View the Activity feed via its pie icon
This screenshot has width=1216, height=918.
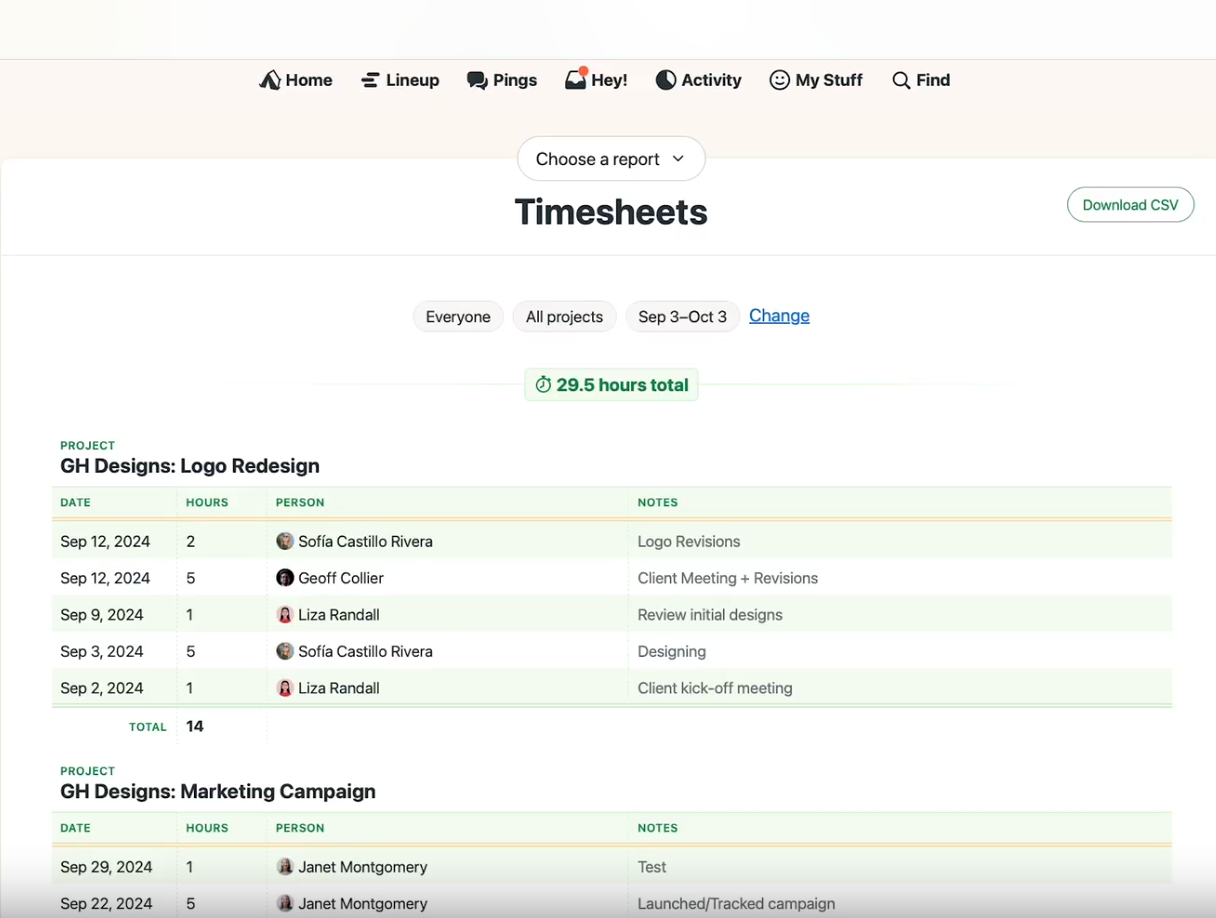664,79
